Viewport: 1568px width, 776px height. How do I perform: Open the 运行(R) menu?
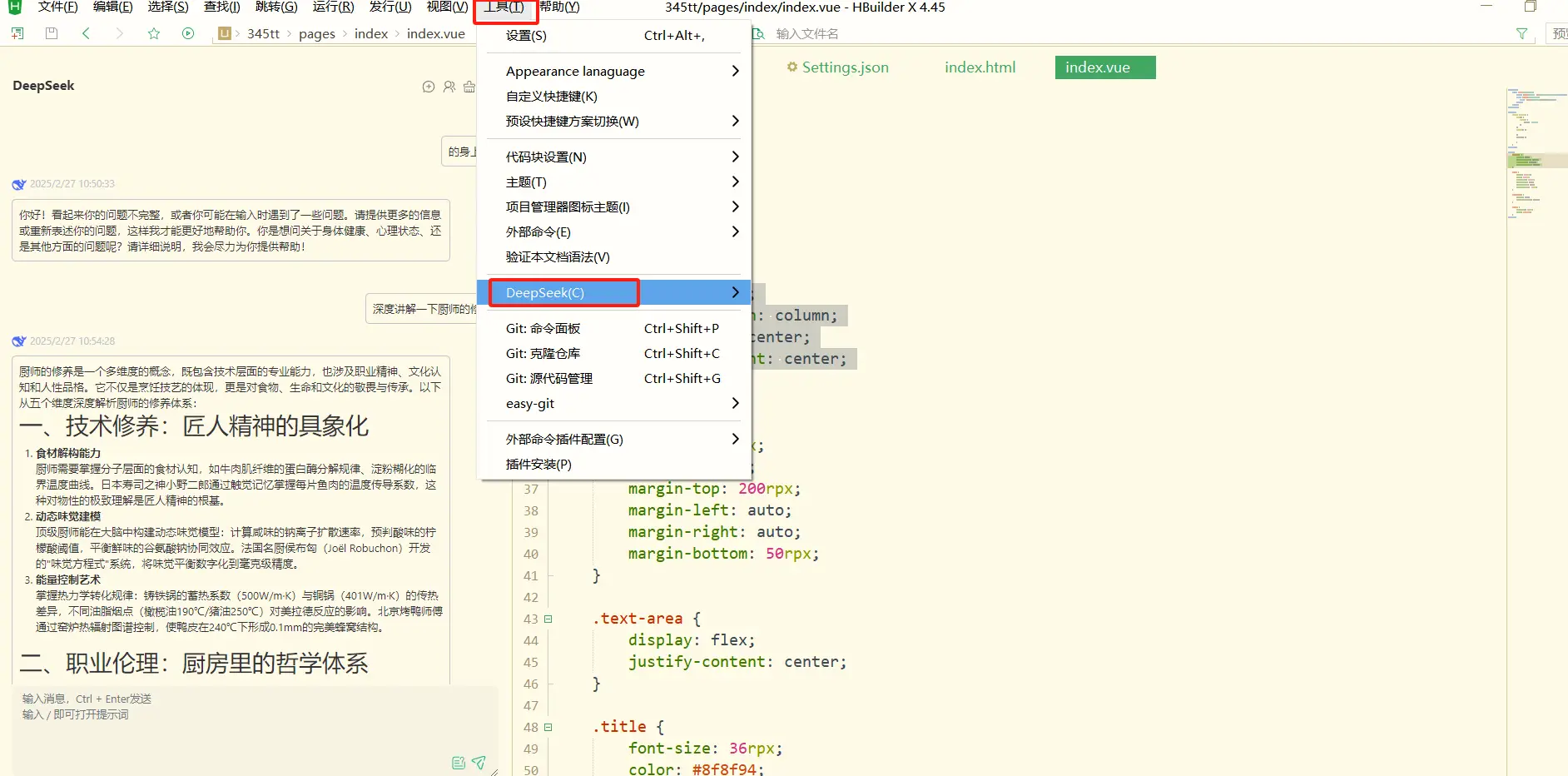coord(333,7)
